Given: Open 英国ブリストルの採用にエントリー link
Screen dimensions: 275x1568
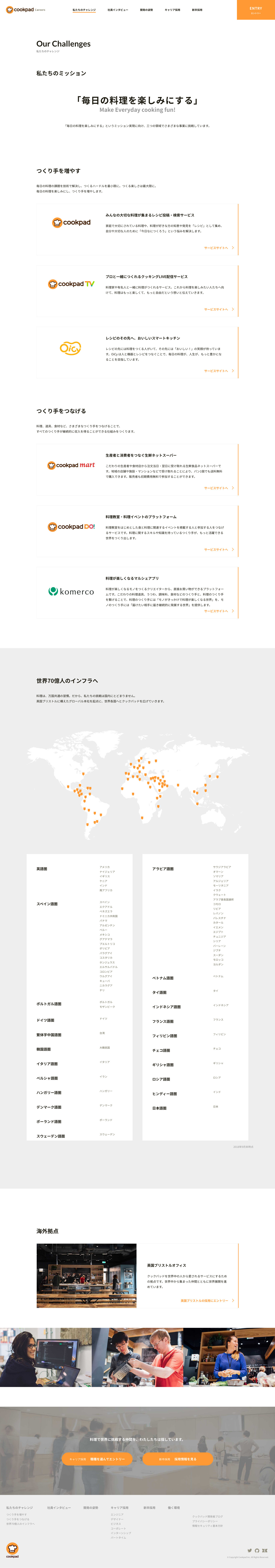Looking at the screenshot, I should 204,1301.
